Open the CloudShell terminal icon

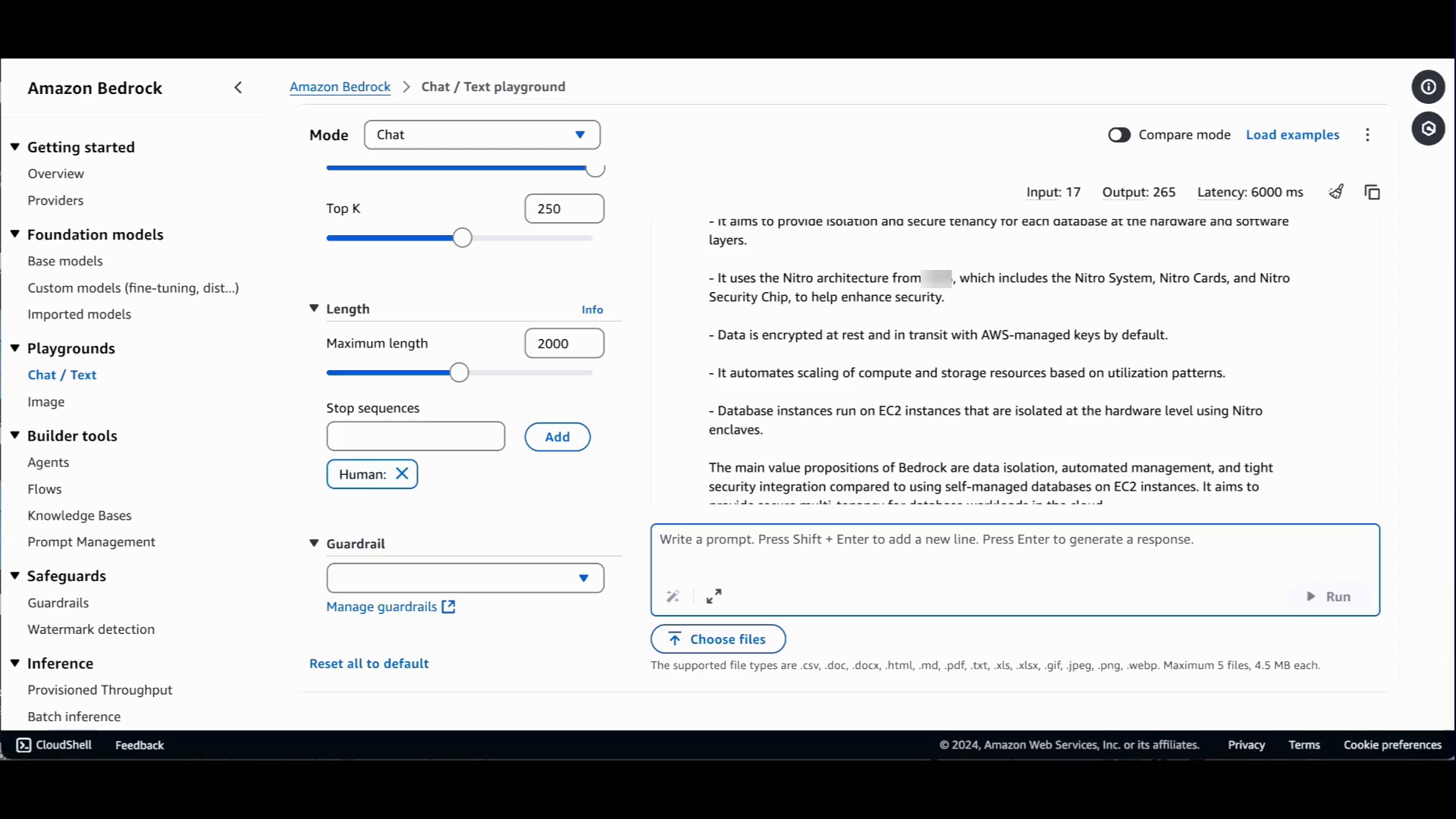[24, 745]
